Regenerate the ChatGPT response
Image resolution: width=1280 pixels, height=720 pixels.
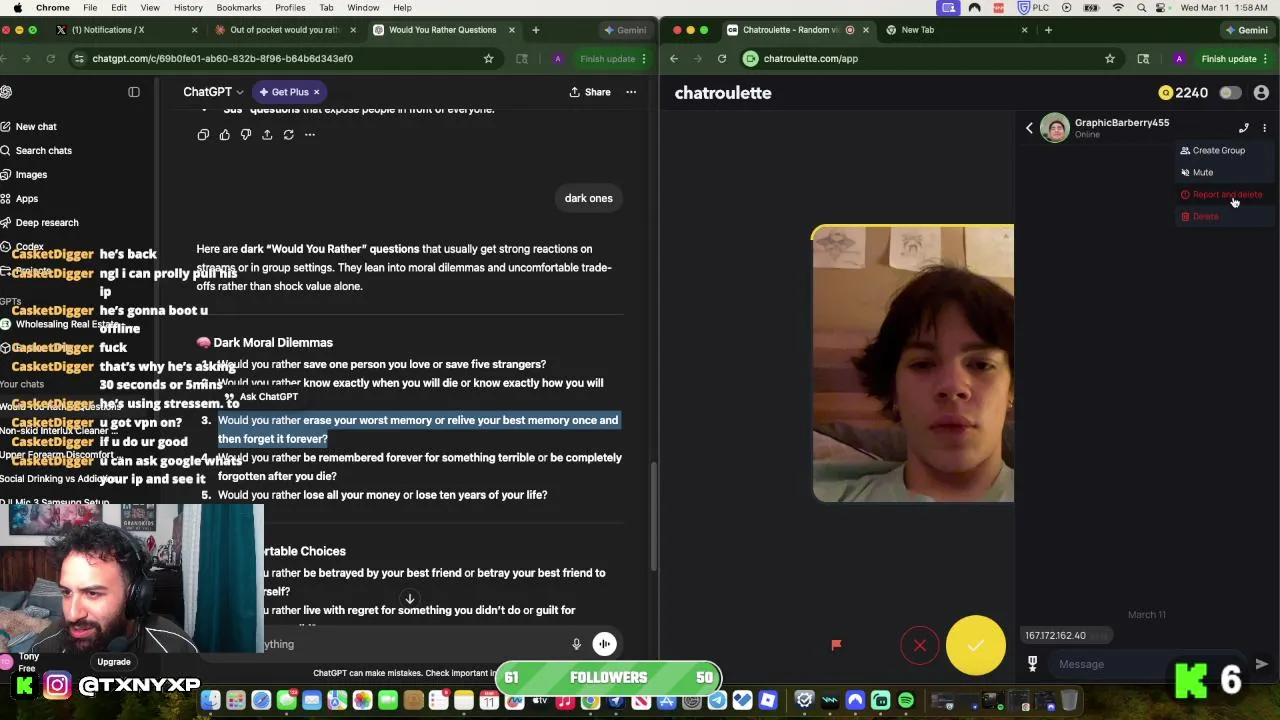288,135
